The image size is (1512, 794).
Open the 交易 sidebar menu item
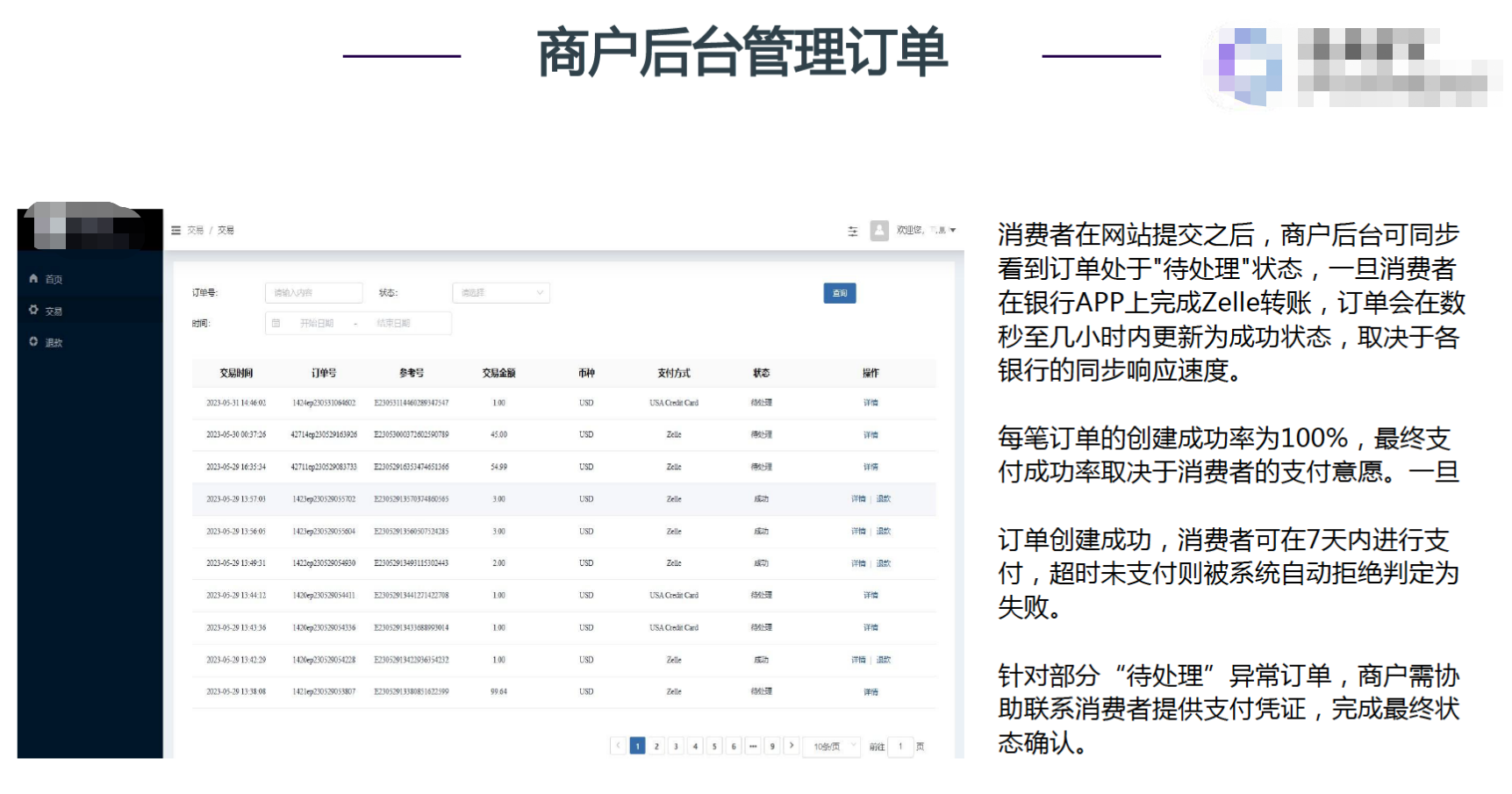(90, 311)
